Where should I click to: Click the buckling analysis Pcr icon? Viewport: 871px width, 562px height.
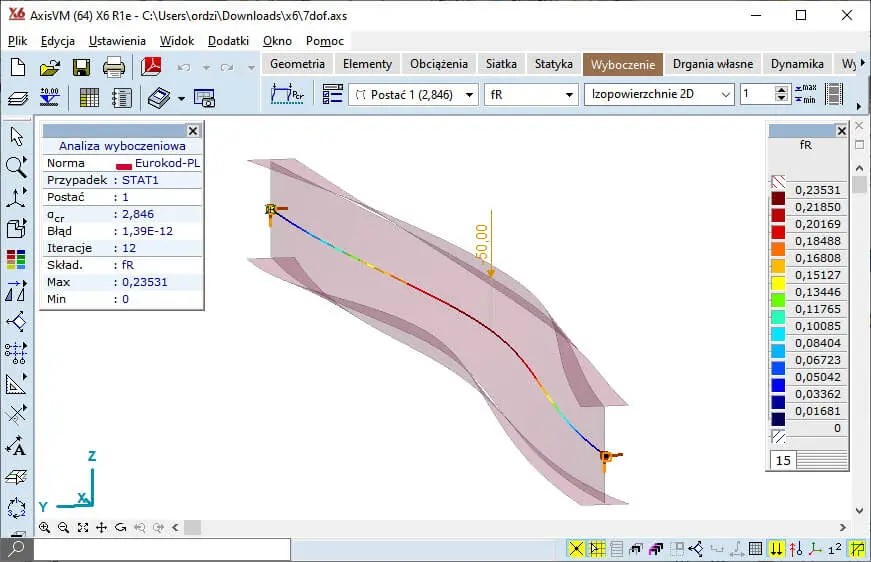pos(288,94)
